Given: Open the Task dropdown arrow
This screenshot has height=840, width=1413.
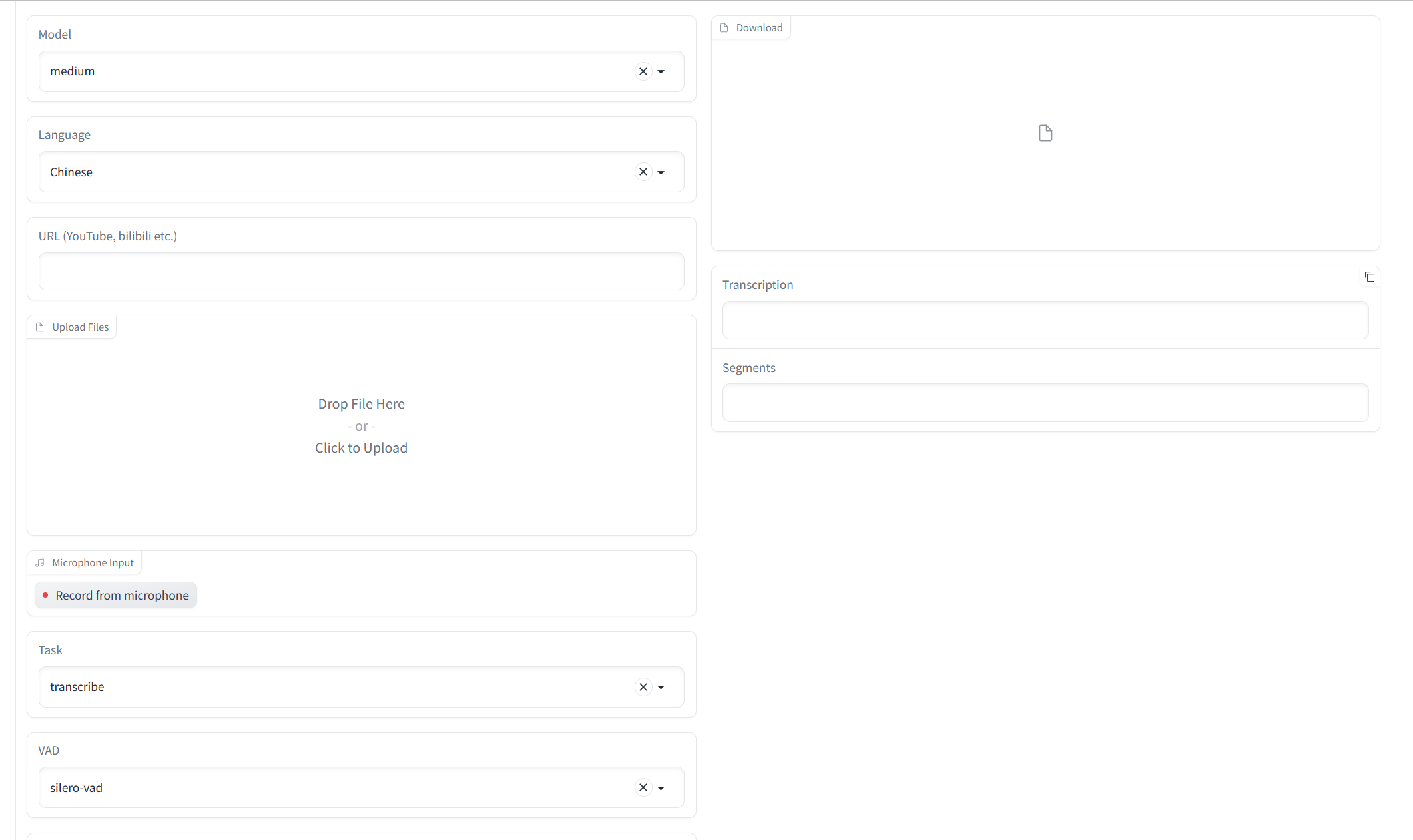Looking at the screenshot, I should [661, 687].
